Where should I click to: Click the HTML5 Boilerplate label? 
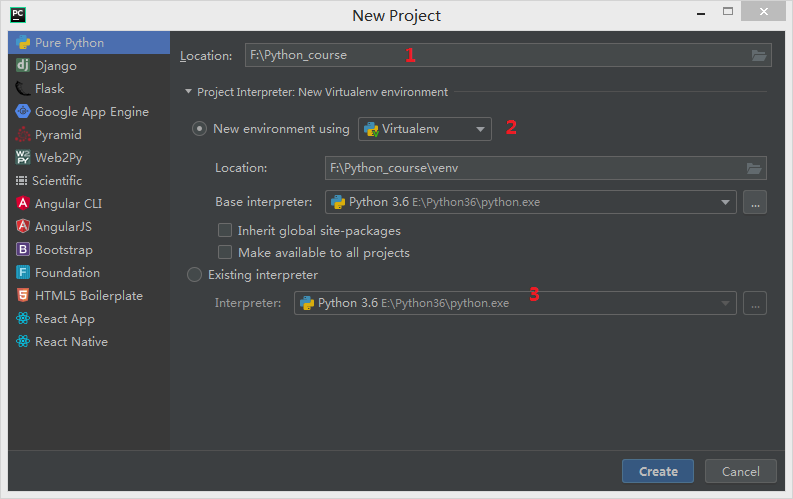(89, 296)
